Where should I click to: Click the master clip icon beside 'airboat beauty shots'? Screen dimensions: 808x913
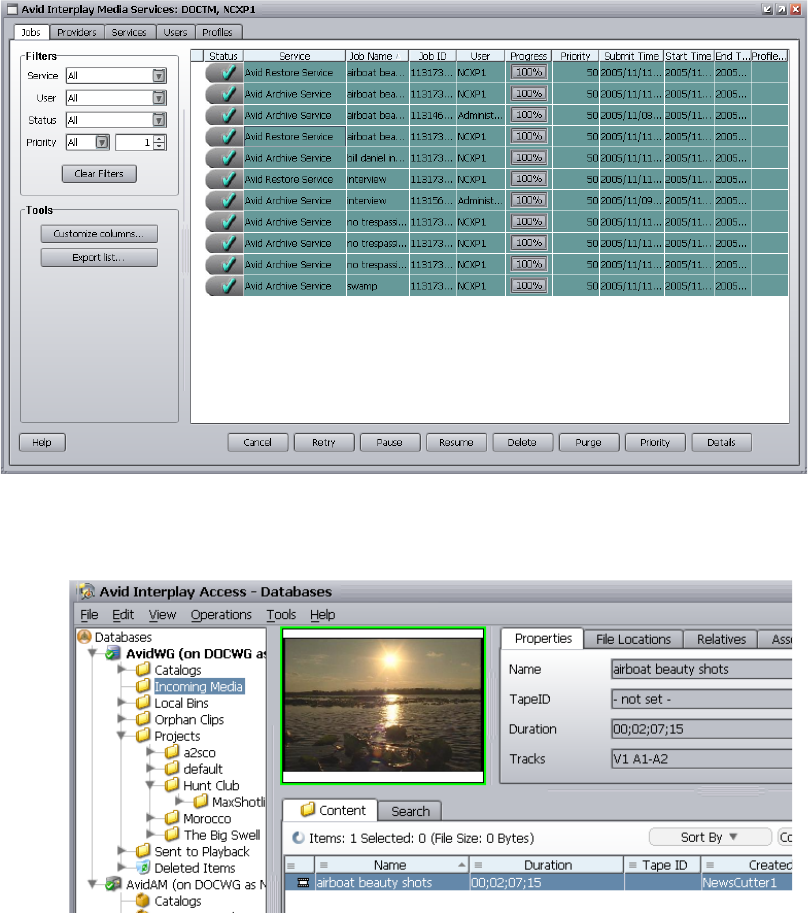[303, 882]
